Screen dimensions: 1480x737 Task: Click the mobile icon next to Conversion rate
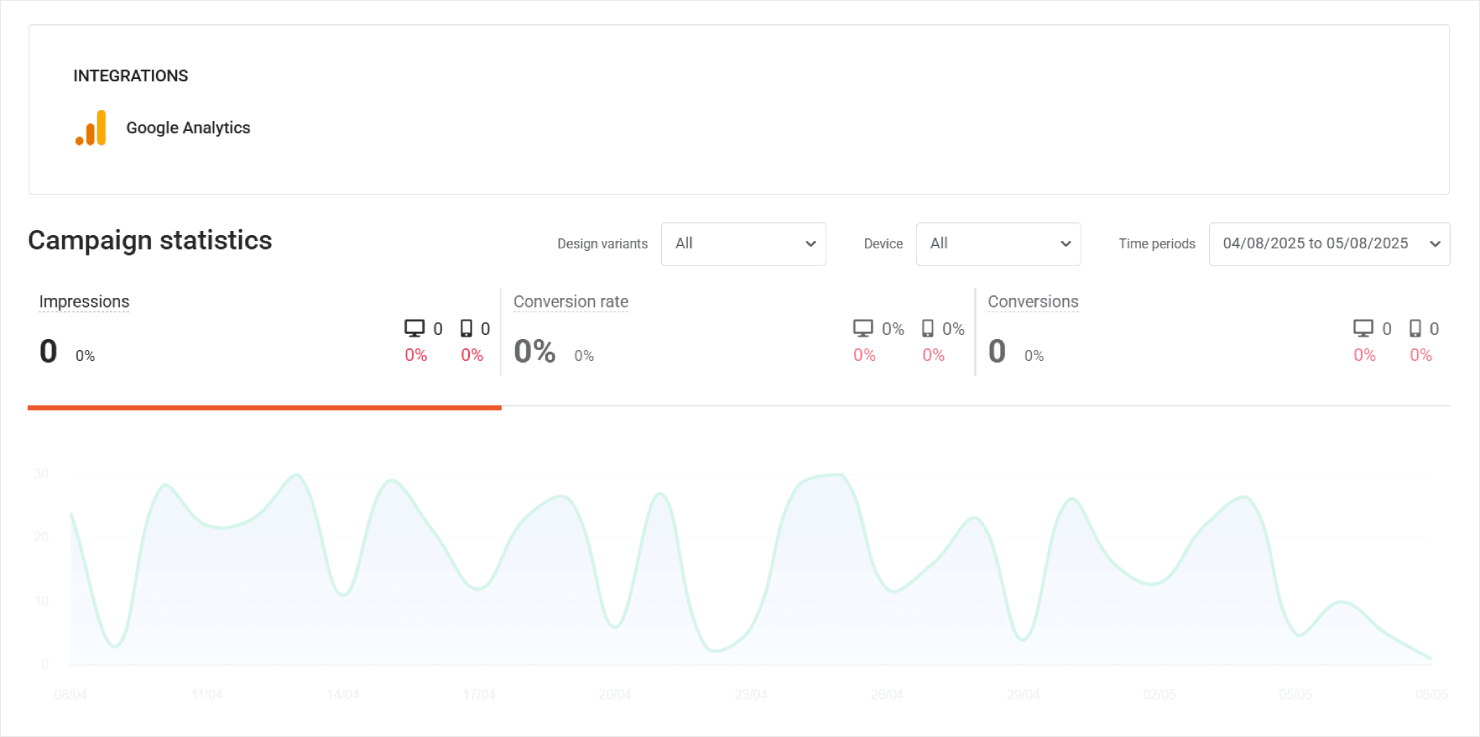pos(925,328)
